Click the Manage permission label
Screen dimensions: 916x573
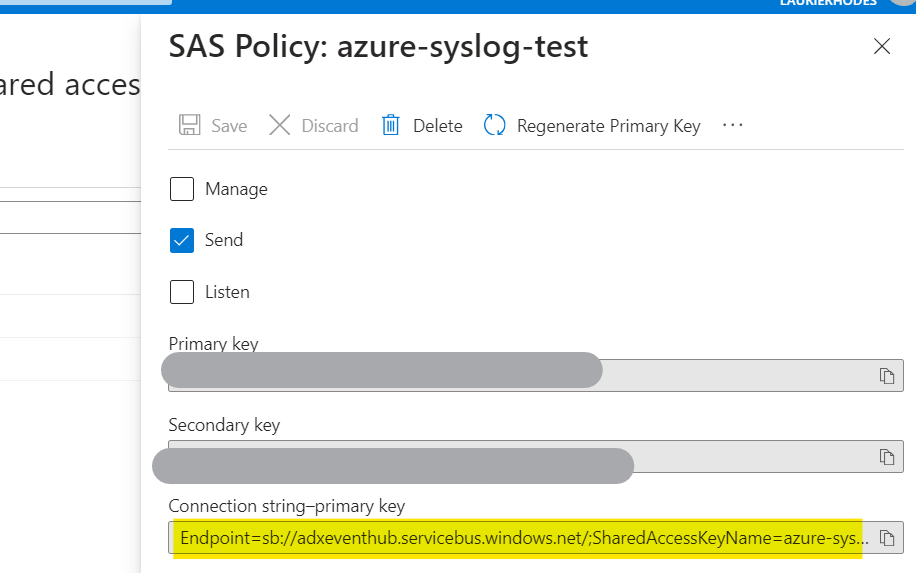coord(236,189)
